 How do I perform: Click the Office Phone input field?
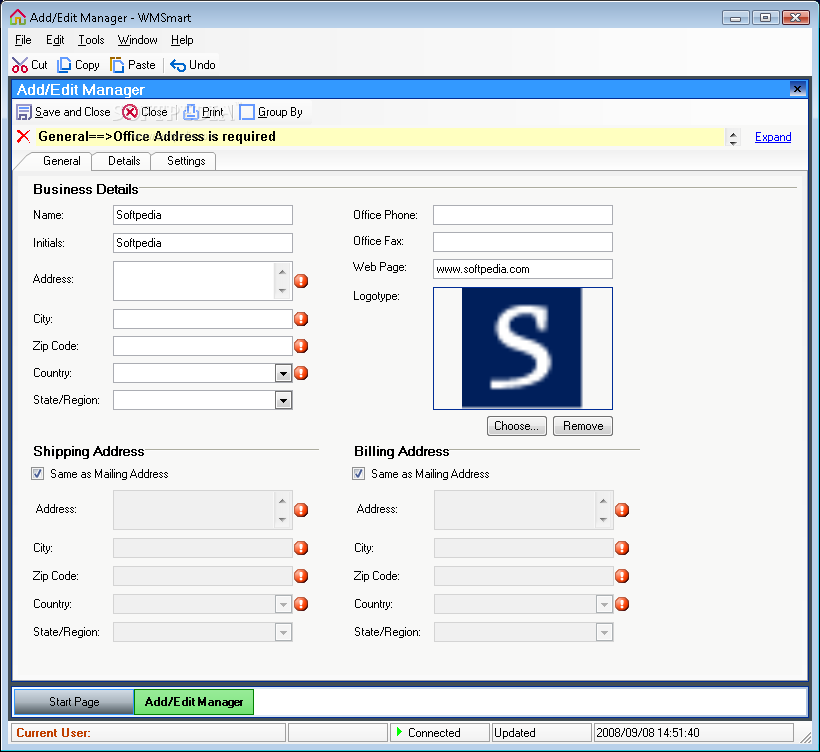(523, 215)
